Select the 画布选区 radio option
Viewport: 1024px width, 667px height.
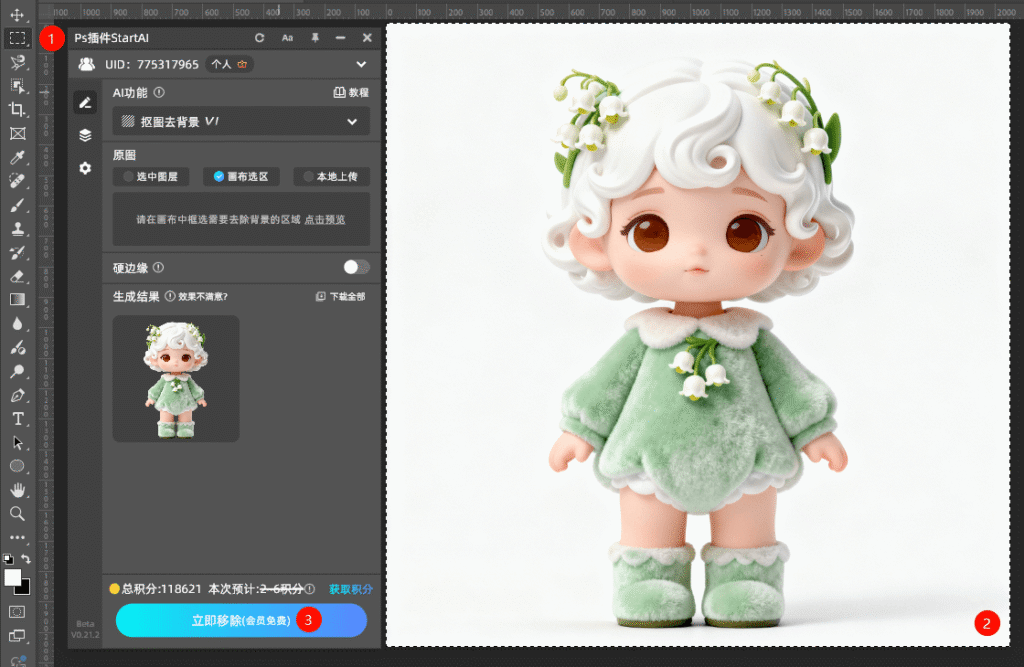(241, 177)
